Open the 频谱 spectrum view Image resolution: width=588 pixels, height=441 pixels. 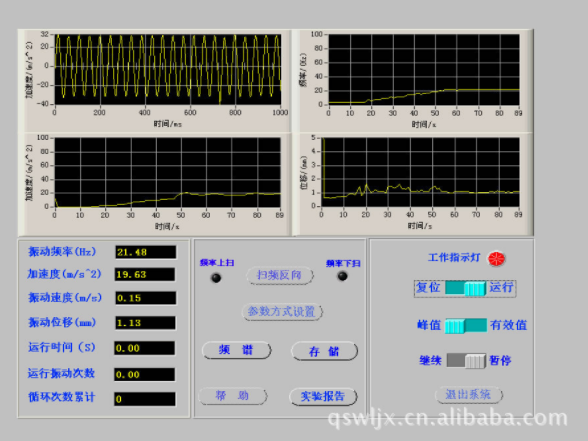click(236, 350)
